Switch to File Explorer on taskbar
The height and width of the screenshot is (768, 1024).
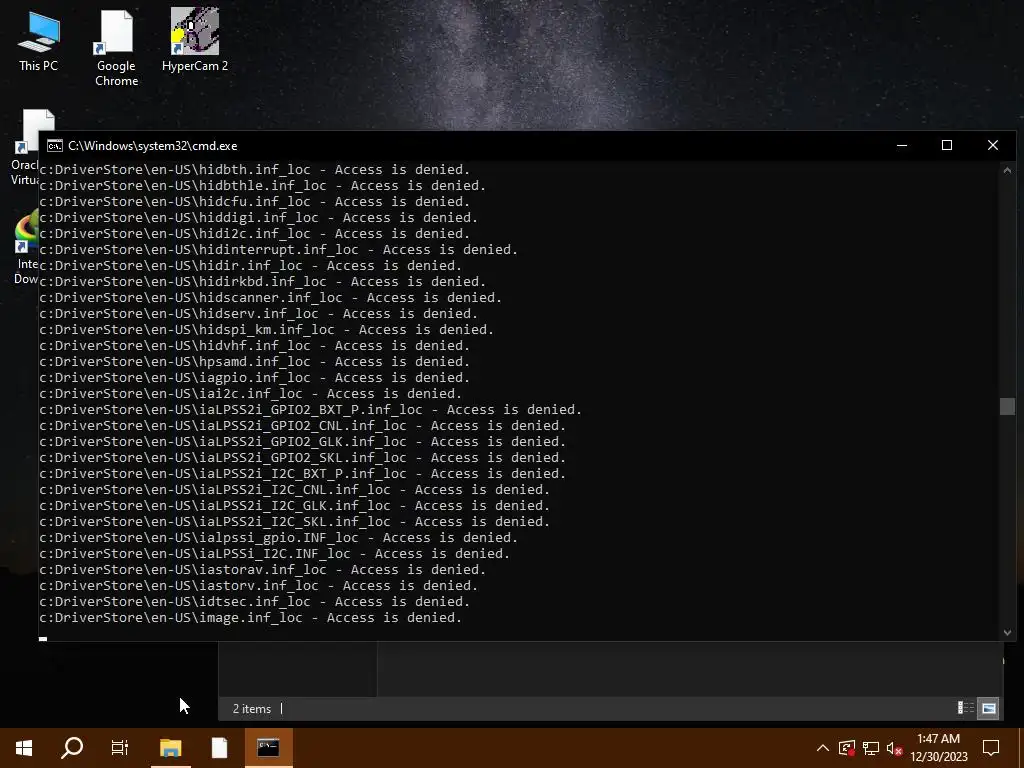click(170, 748)
